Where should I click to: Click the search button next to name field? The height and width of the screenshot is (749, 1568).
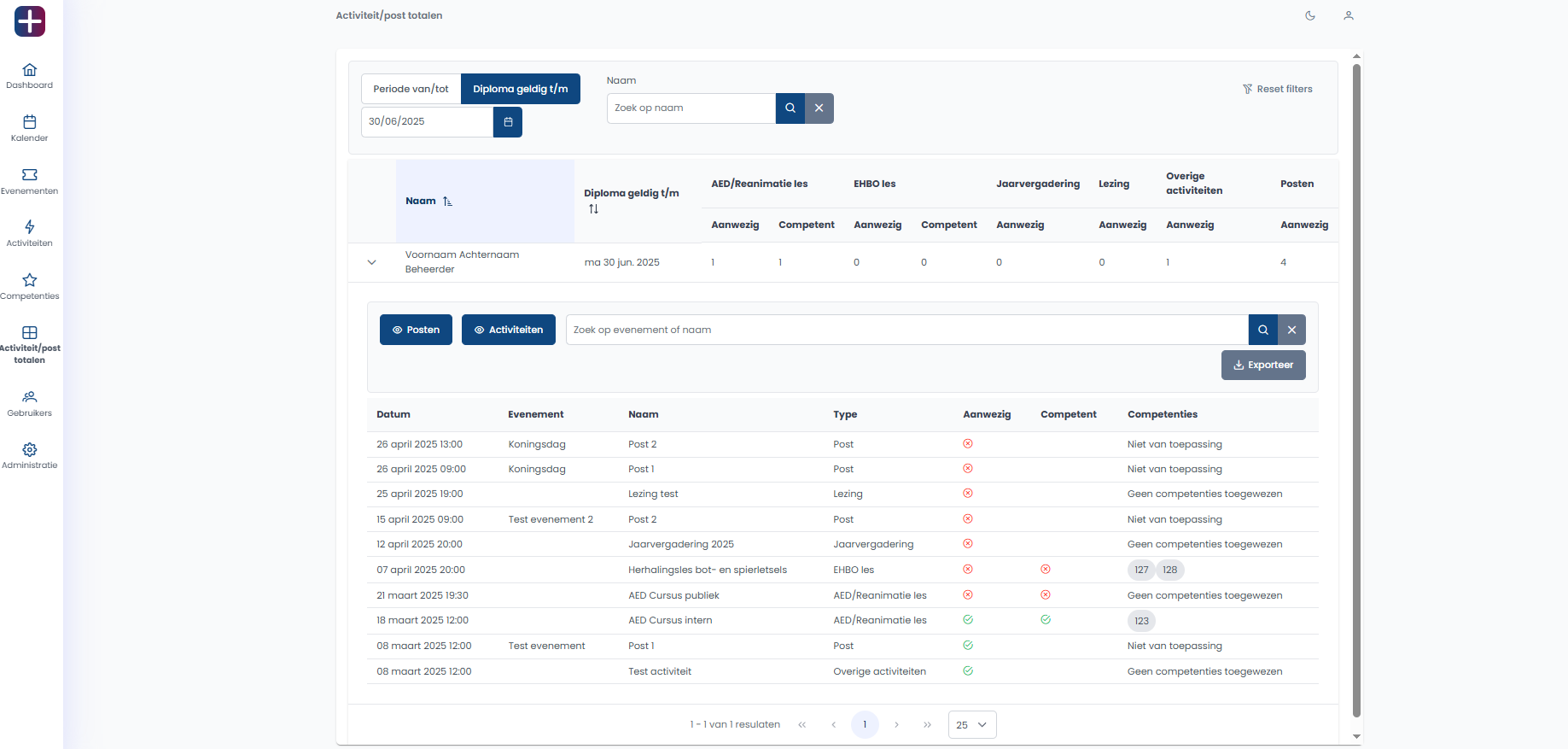point(790,108)
